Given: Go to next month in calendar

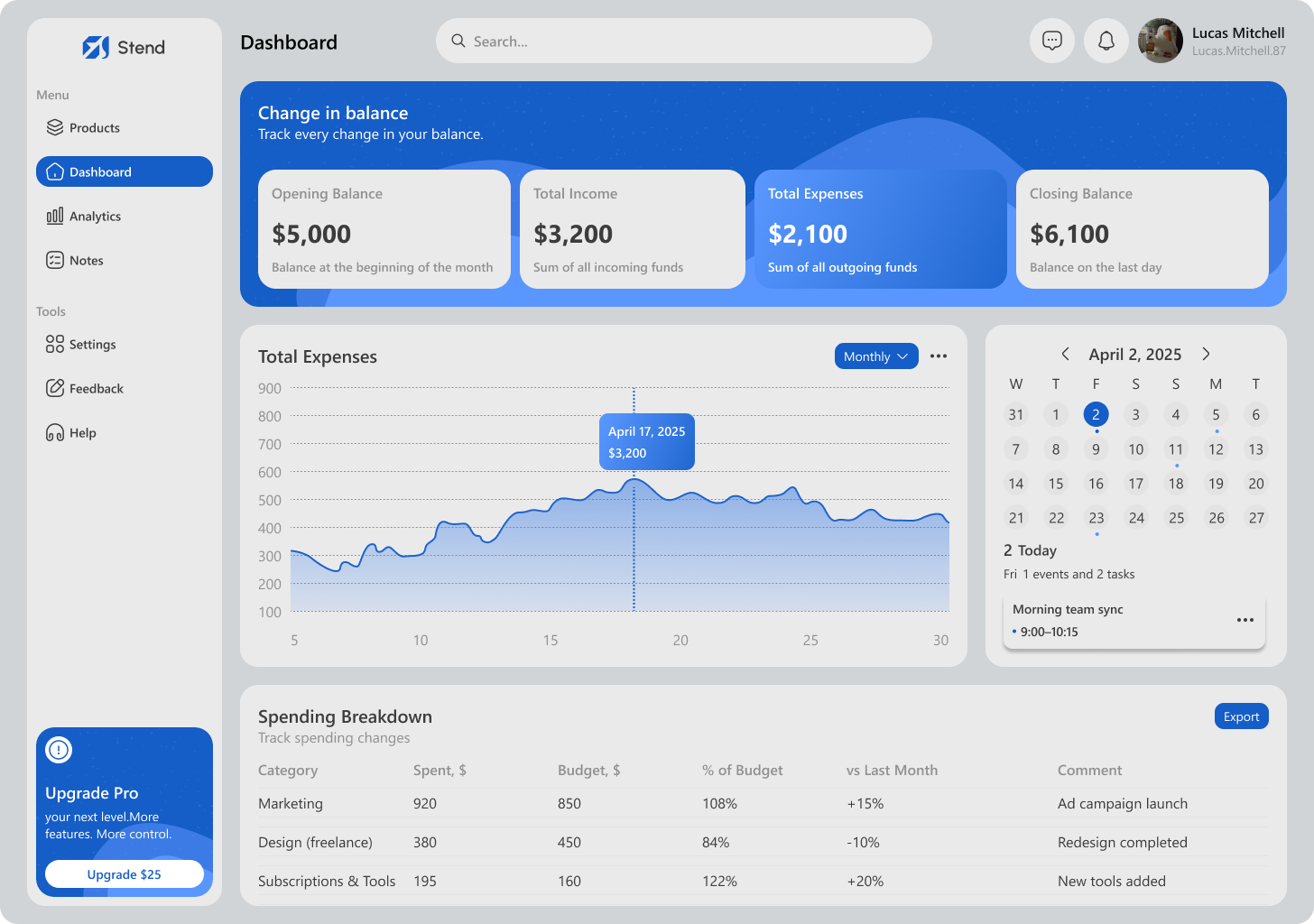Looking at the screenshot, I should (1206, 354).
